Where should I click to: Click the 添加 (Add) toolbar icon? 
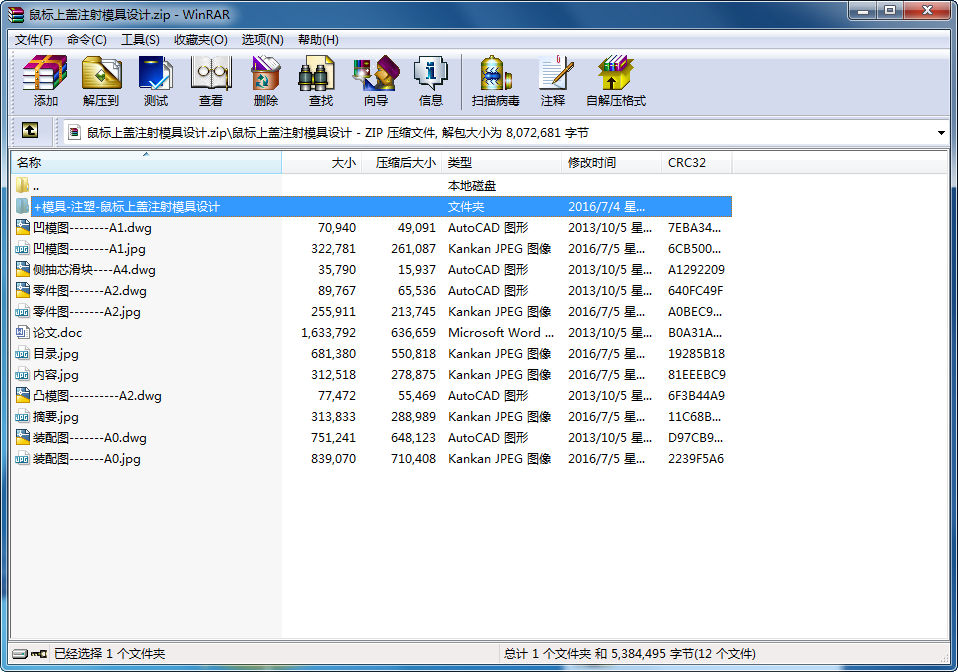point(45,73)
